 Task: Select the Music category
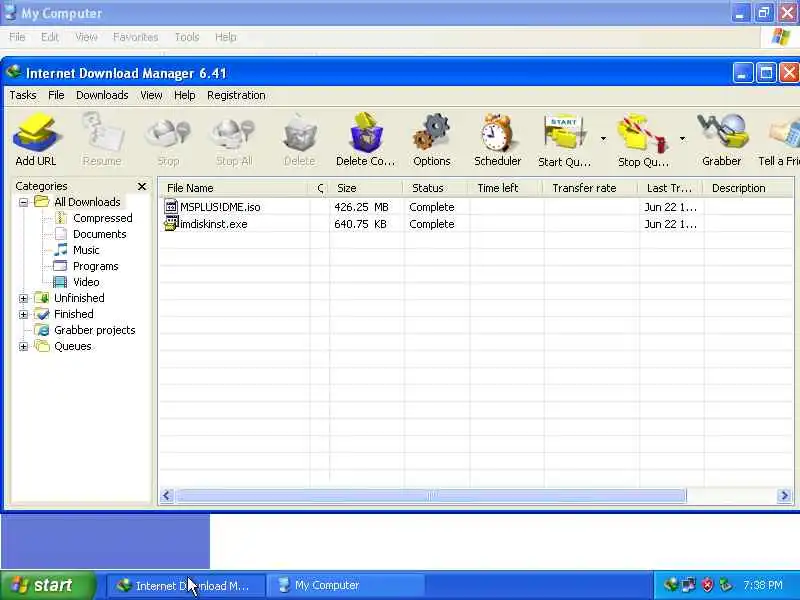[86, 250]
